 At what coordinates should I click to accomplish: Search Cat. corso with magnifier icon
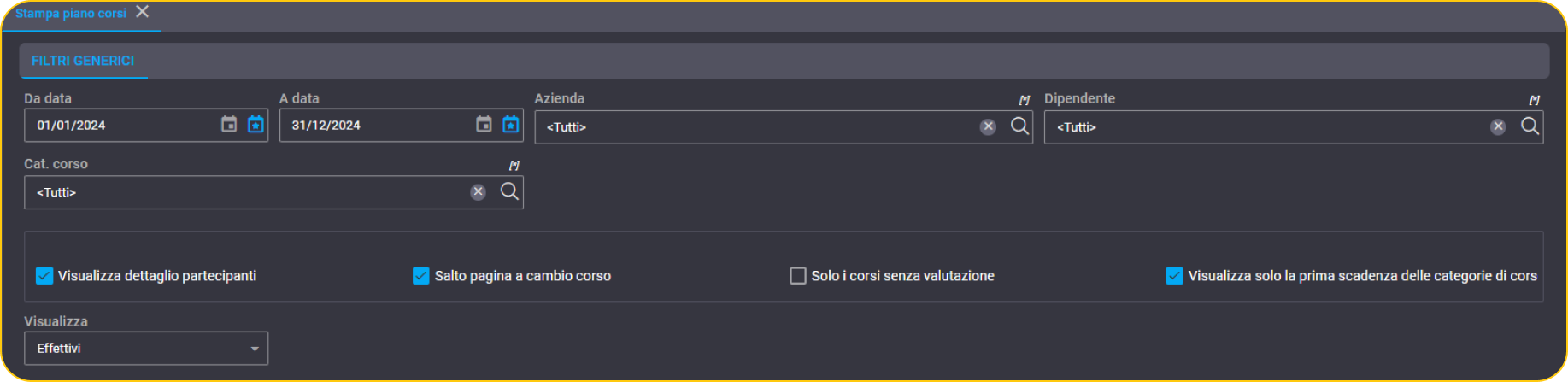click(509, 191)
